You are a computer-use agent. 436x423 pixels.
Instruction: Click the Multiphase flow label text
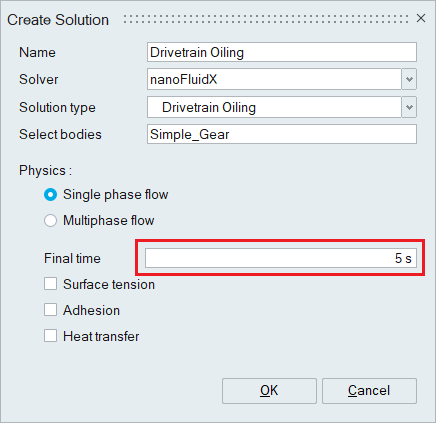coord(109,221)
